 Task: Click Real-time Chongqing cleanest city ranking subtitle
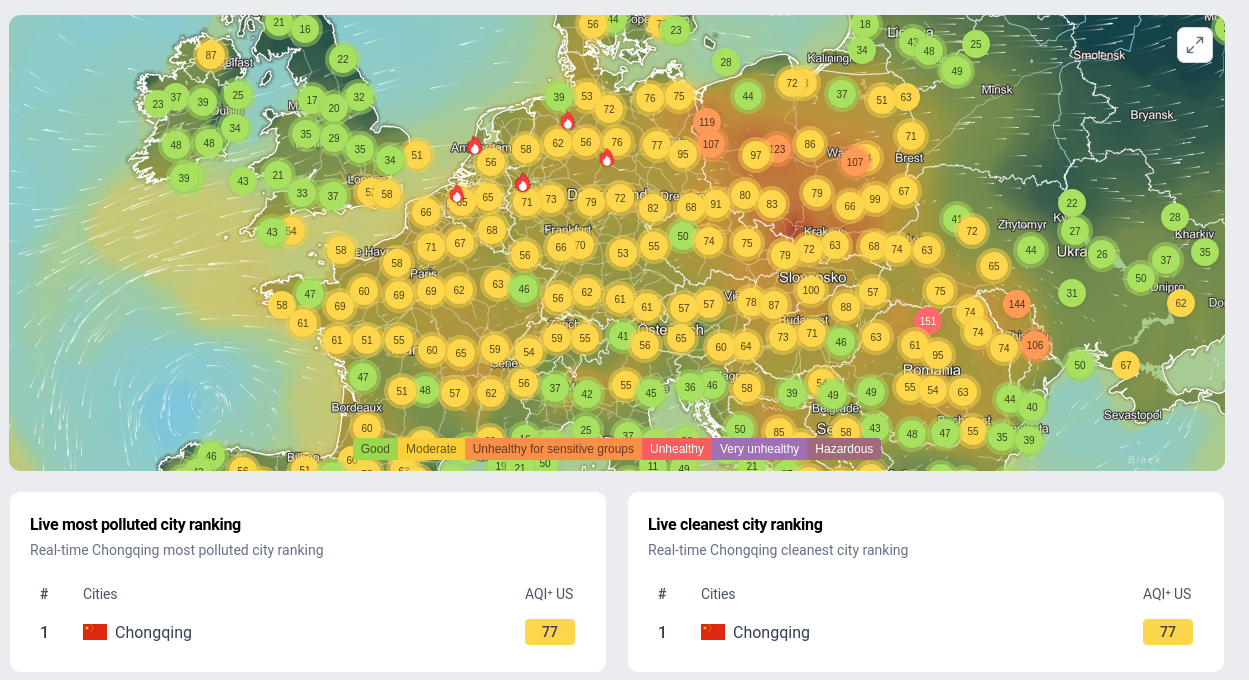(778, 550)
